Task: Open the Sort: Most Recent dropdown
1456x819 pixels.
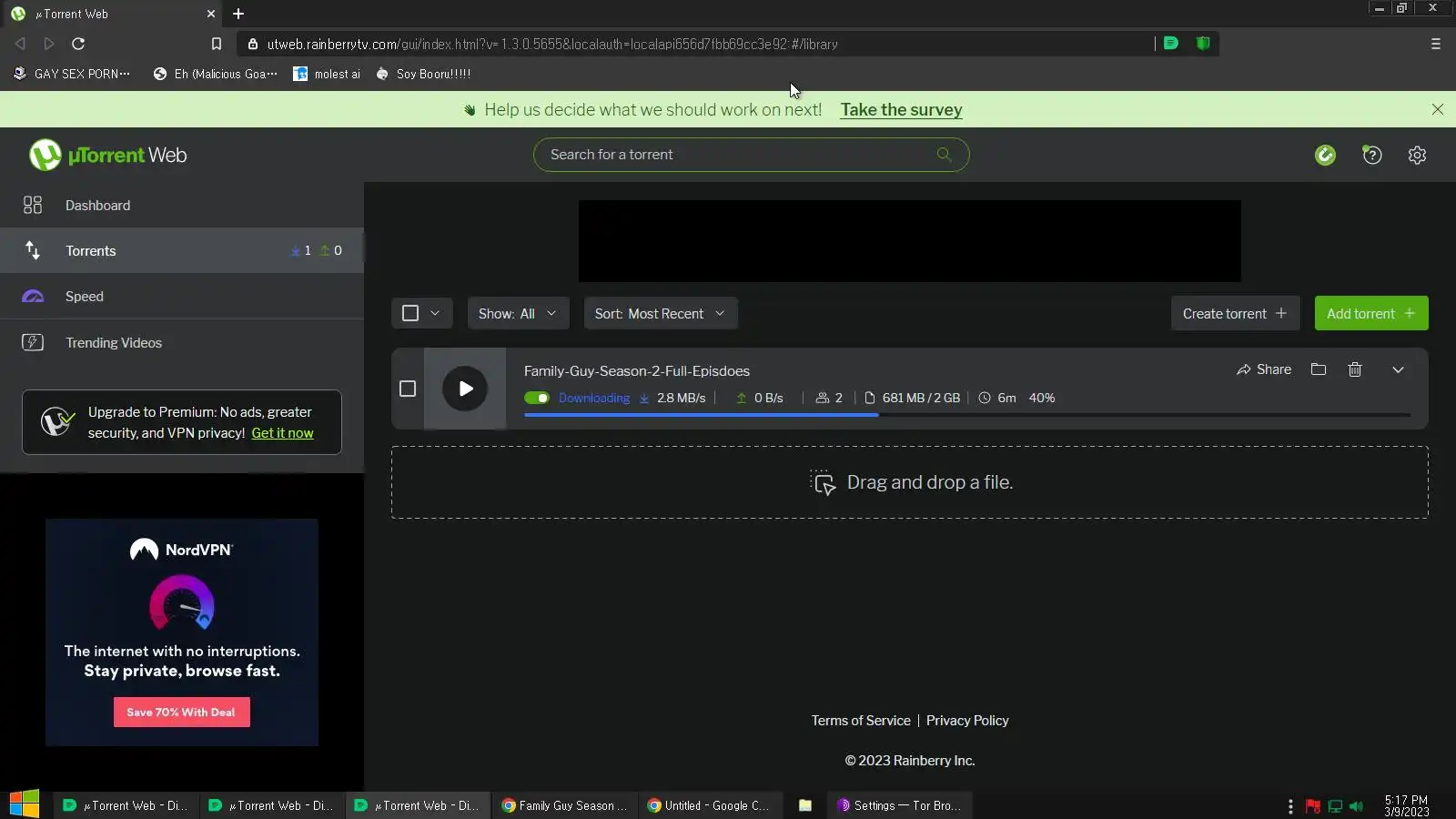Action: [661, 313]
